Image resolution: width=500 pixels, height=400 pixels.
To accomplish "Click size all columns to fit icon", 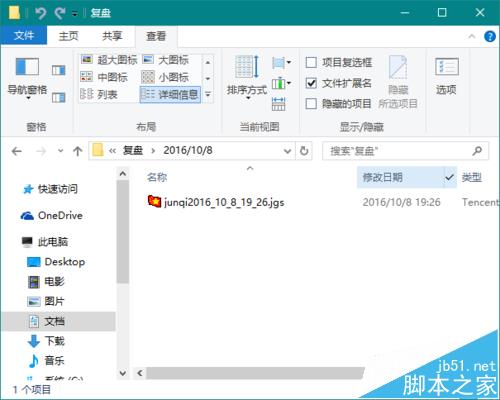I will pos(278,104).
